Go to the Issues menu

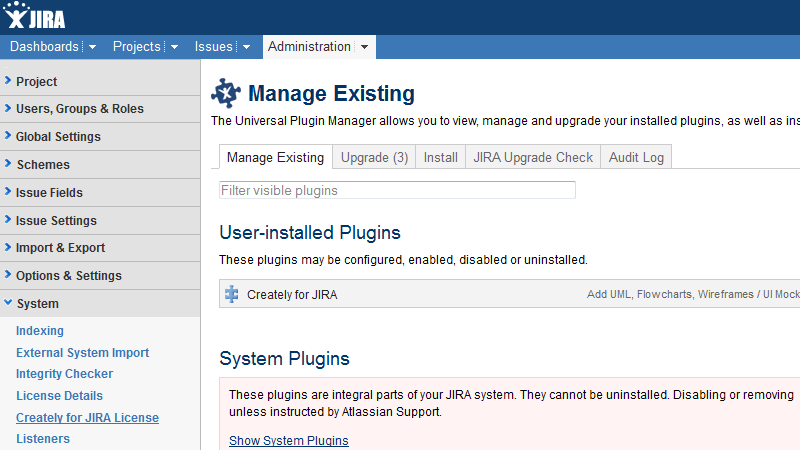pos(213,46)
